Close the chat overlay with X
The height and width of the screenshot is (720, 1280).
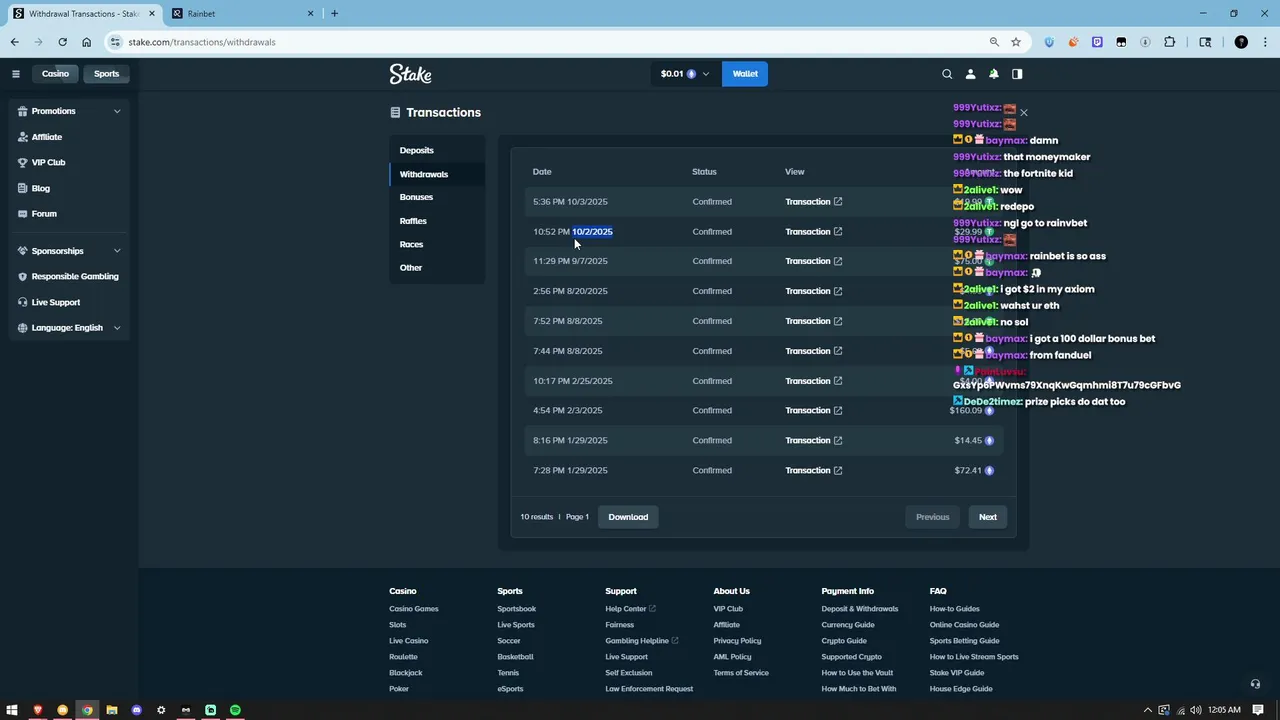(1023, 113)
